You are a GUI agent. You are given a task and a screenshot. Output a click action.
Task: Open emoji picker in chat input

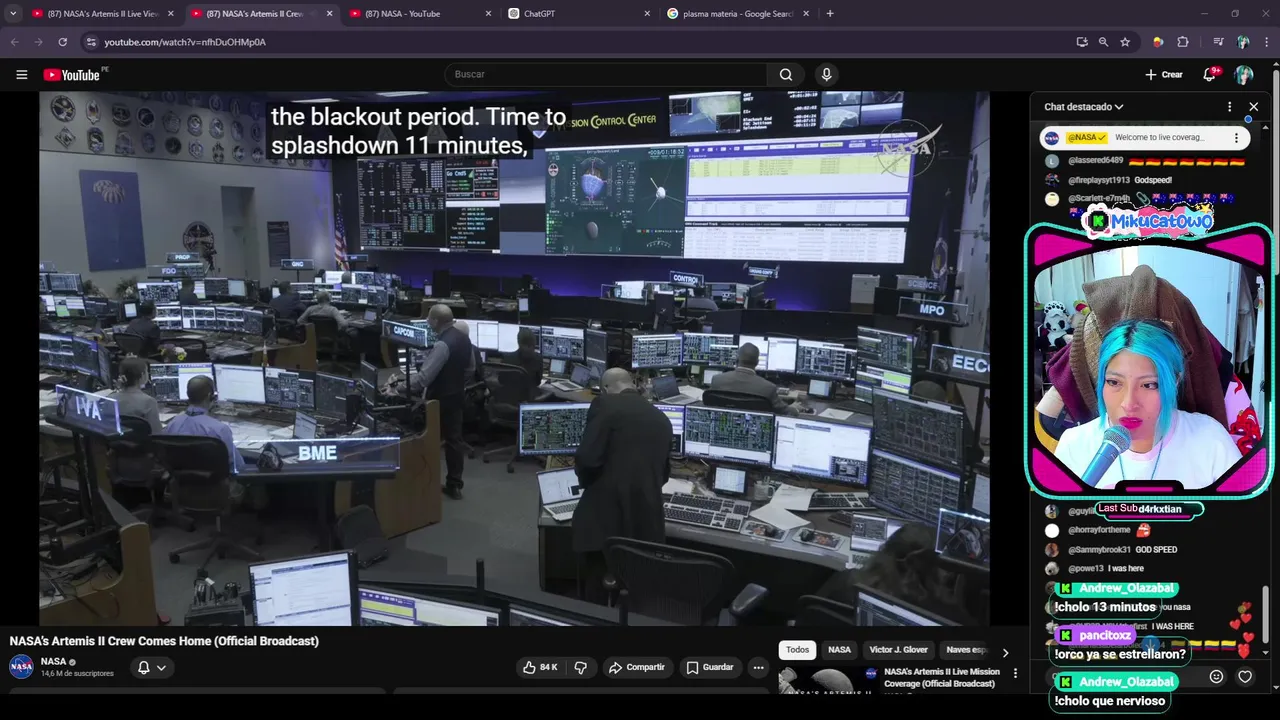click(x=1216, y=677)
